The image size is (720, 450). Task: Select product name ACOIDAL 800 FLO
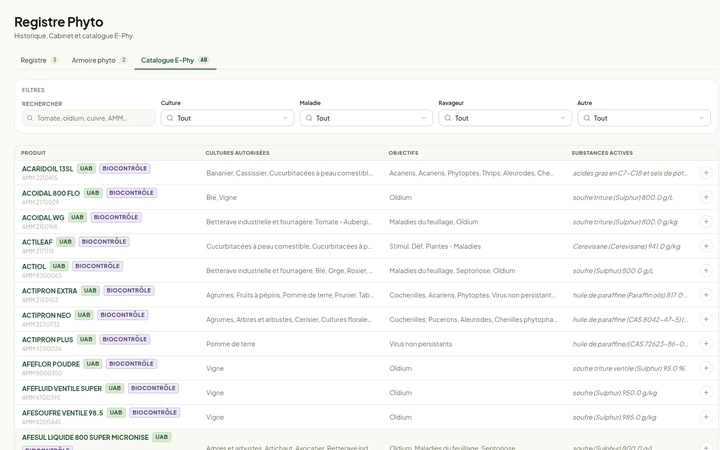click(51, 193)
